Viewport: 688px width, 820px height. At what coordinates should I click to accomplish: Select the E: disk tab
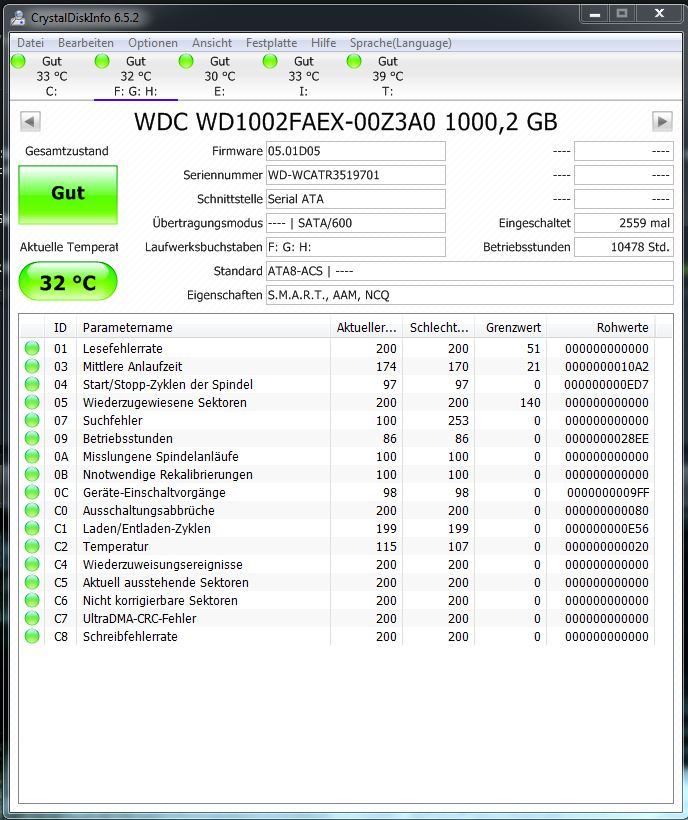tap(220, 76)
